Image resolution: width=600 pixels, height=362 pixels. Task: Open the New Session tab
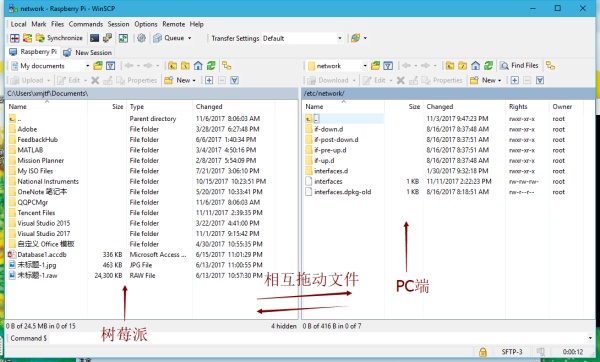pos(87,52)
